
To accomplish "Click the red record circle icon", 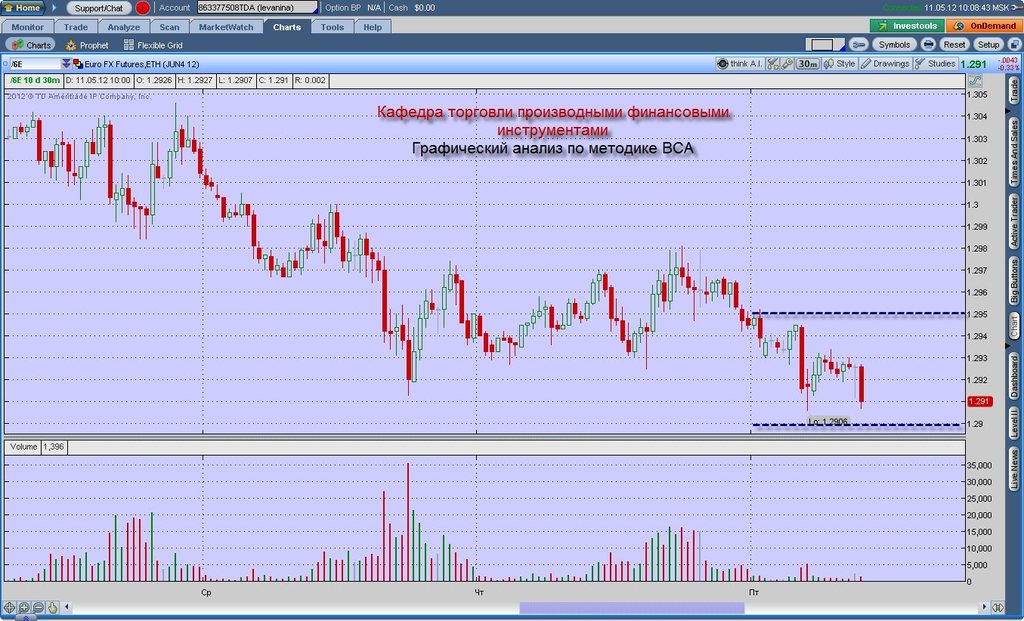I will point(143,8).
